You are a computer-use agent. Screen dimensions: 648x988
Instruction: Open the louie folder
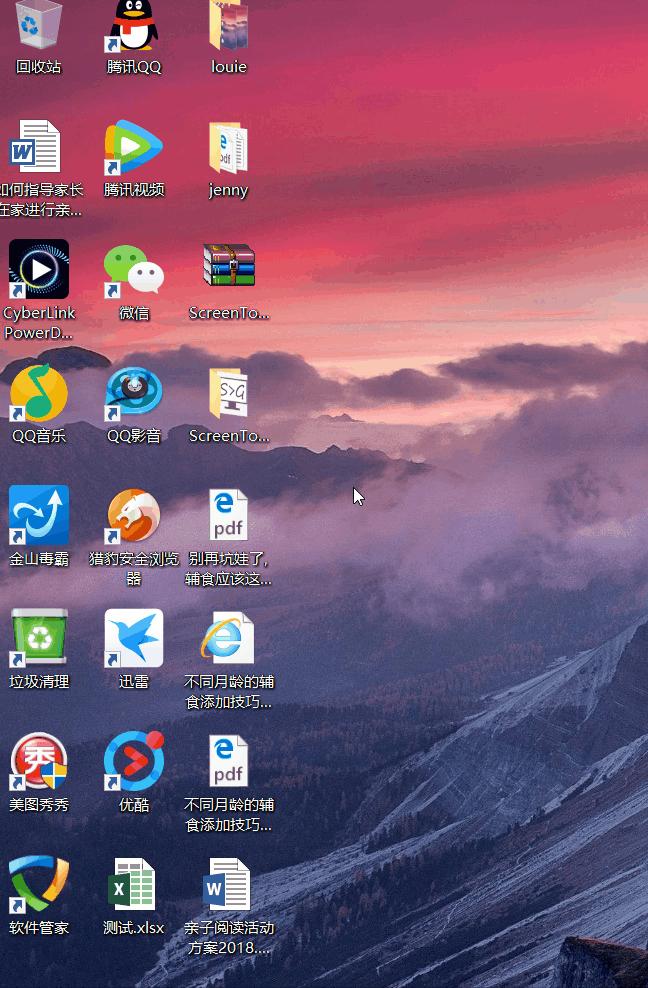(229, 26)
